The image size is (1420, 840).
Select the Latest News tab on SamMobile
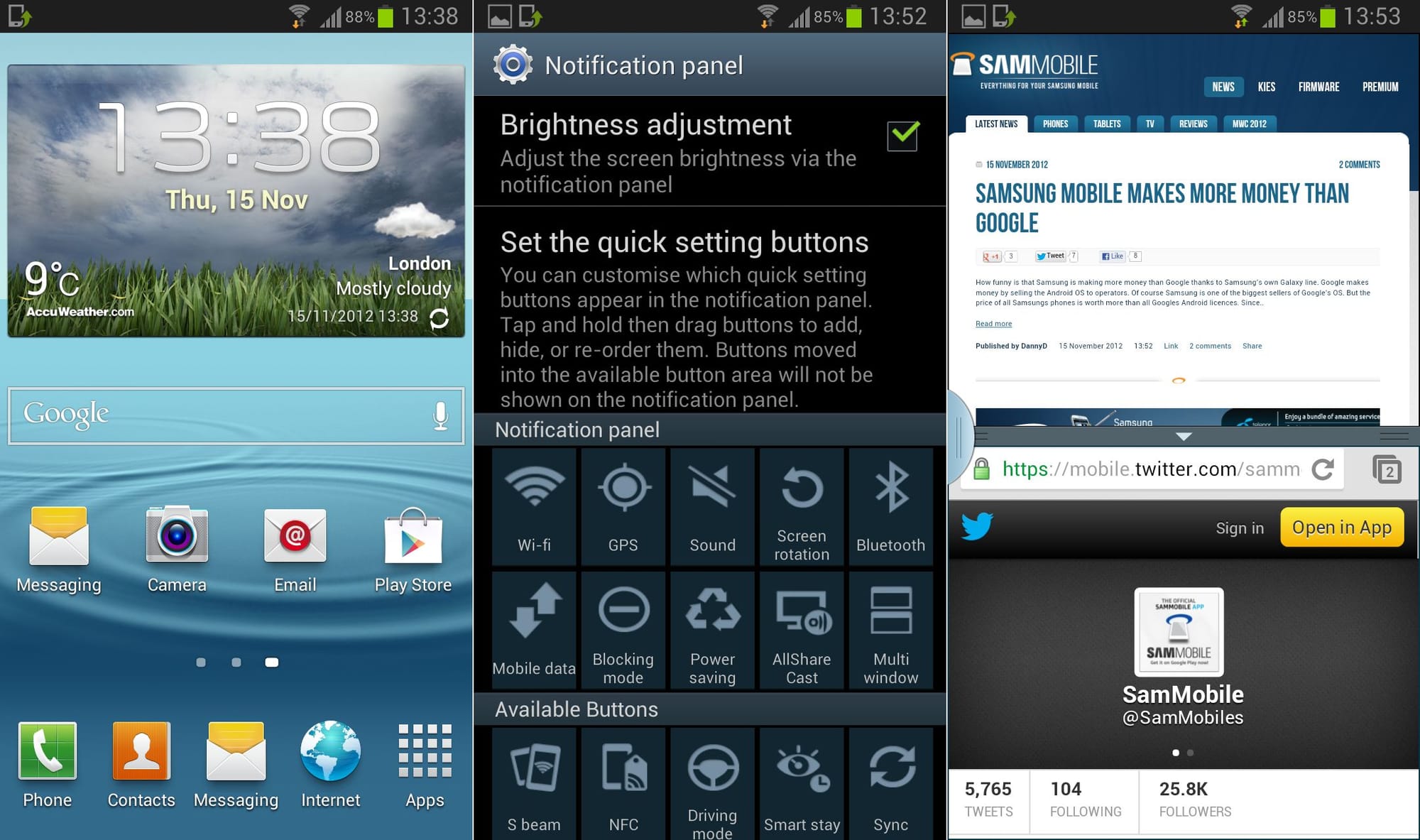pyautogui.click(x=995, y=123)
